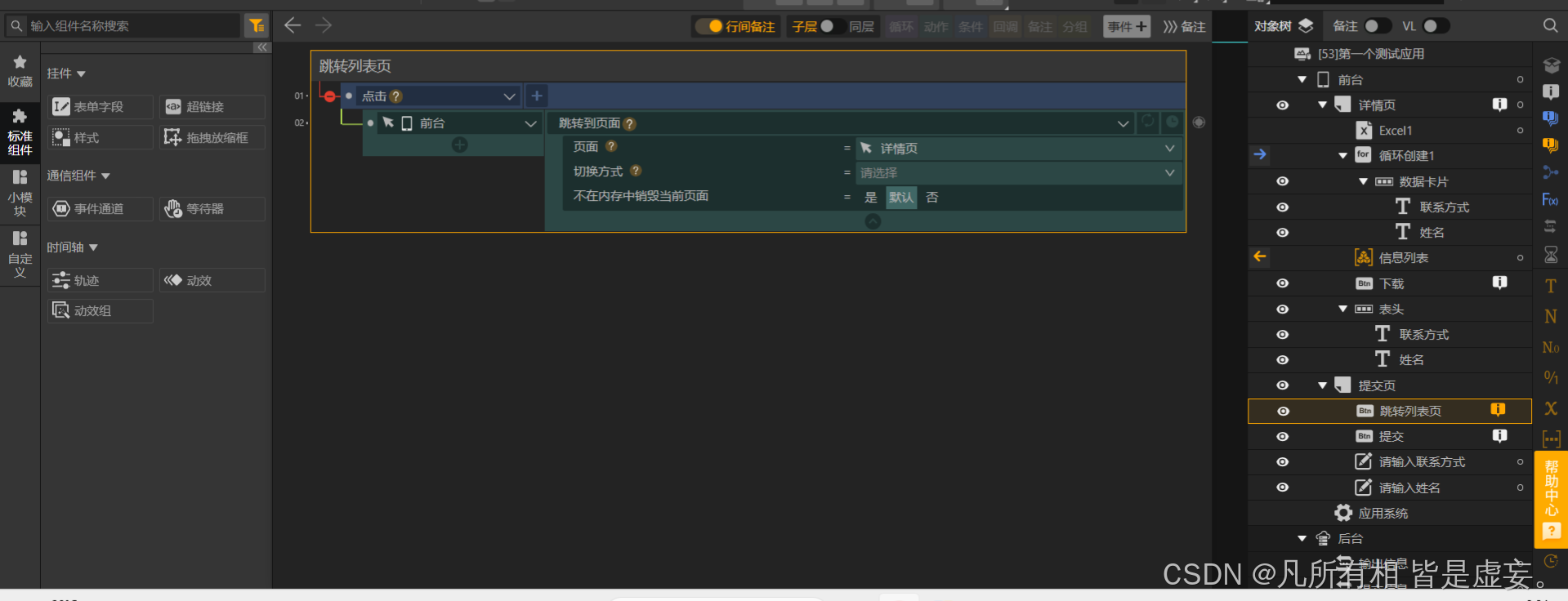Toggle the 子层/同层 switch
Screen dimensions: 1568x601
[x=833, y=26]
